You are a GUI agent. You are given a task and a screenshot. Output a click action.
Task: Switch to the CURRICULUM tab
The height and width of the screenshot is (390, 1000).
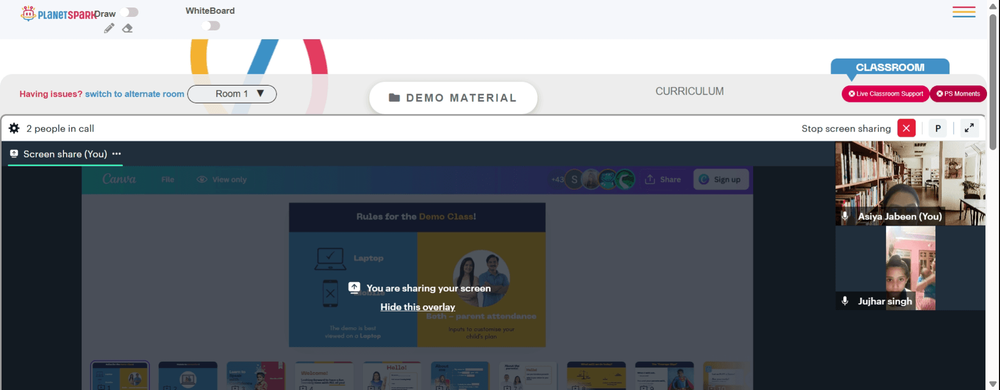pyautogui.click(x=689, y=91)
